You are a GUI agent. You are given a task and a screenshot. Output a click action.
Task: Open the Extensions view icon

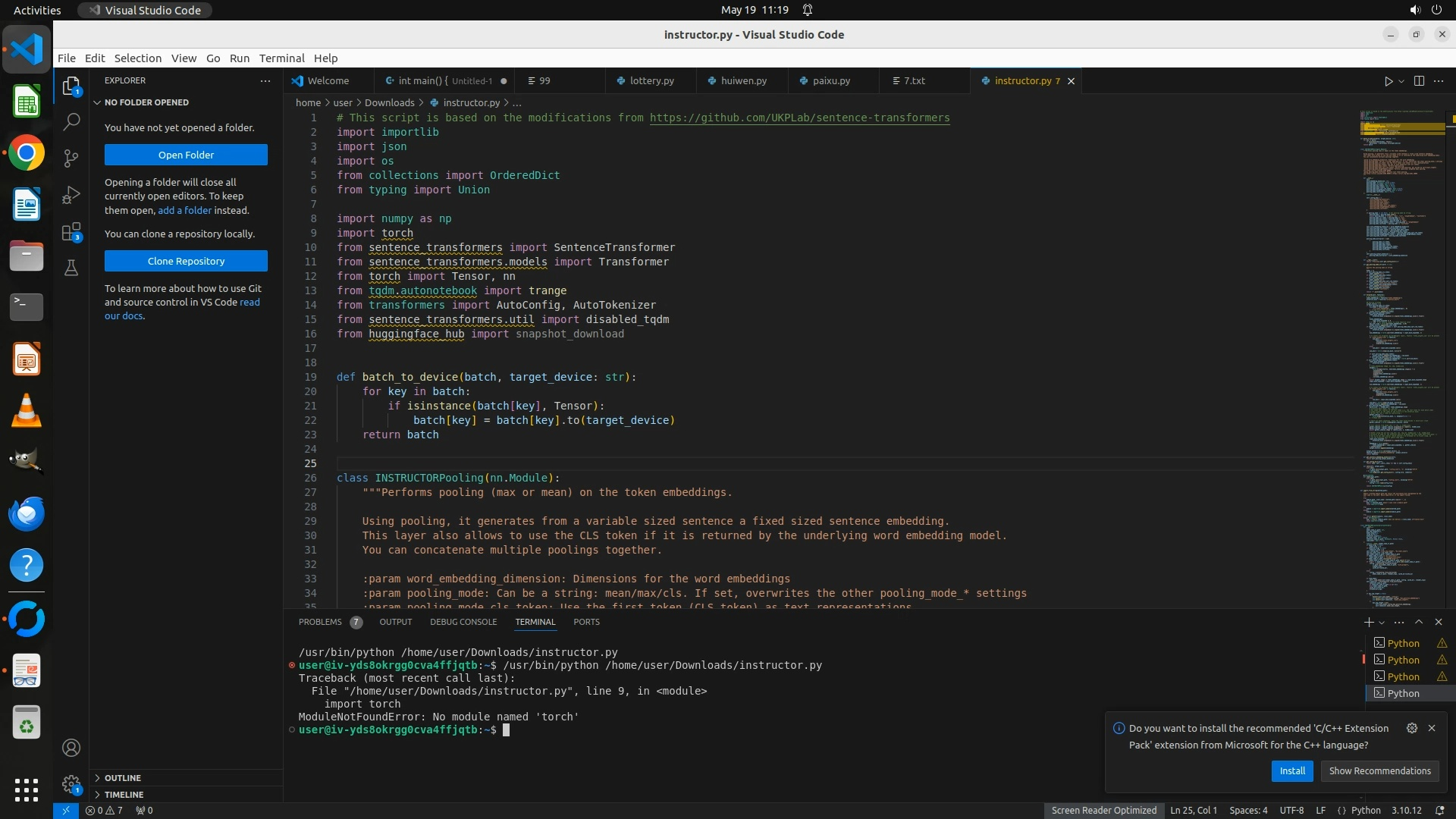click(x=71, y=232)
